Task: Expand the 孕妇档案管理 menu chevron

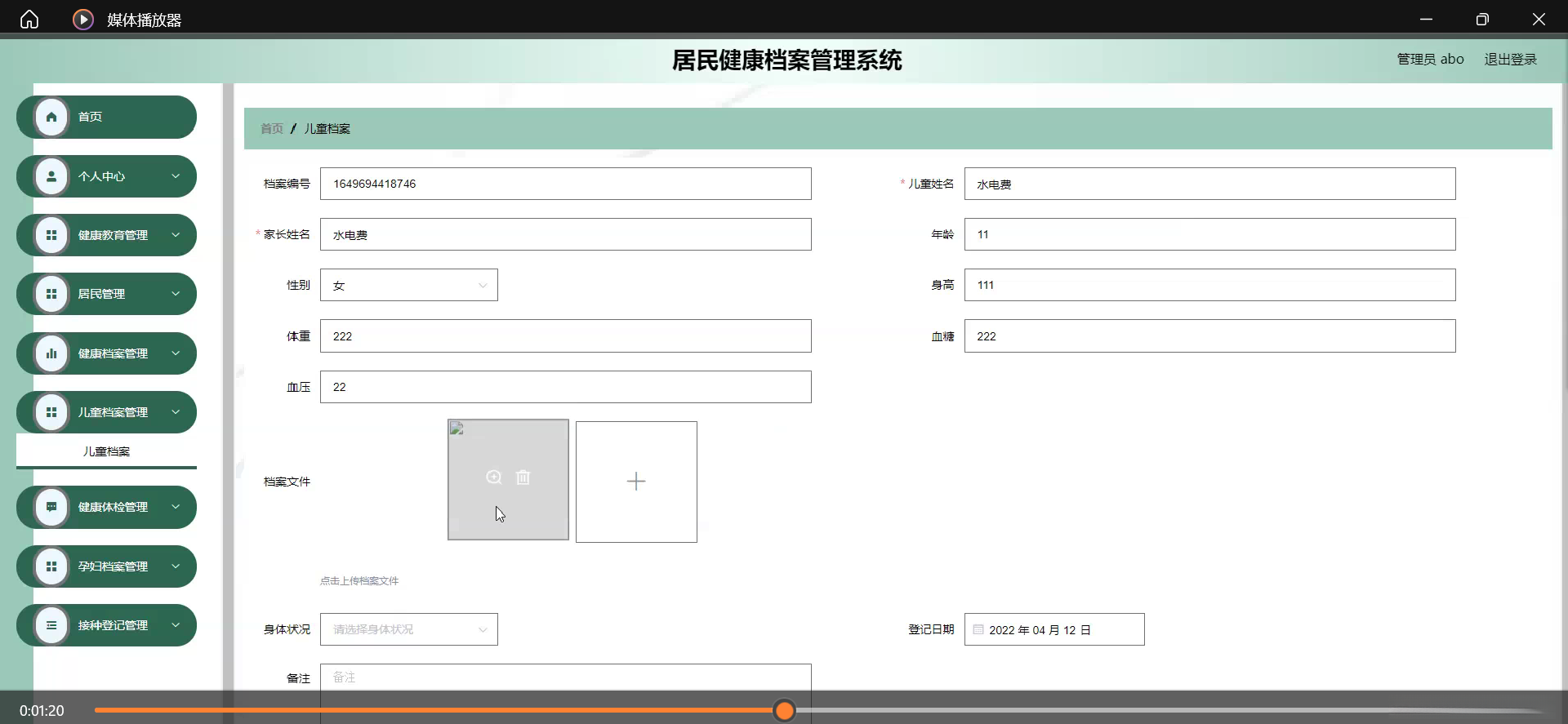Action: click(x=176, y=566)
